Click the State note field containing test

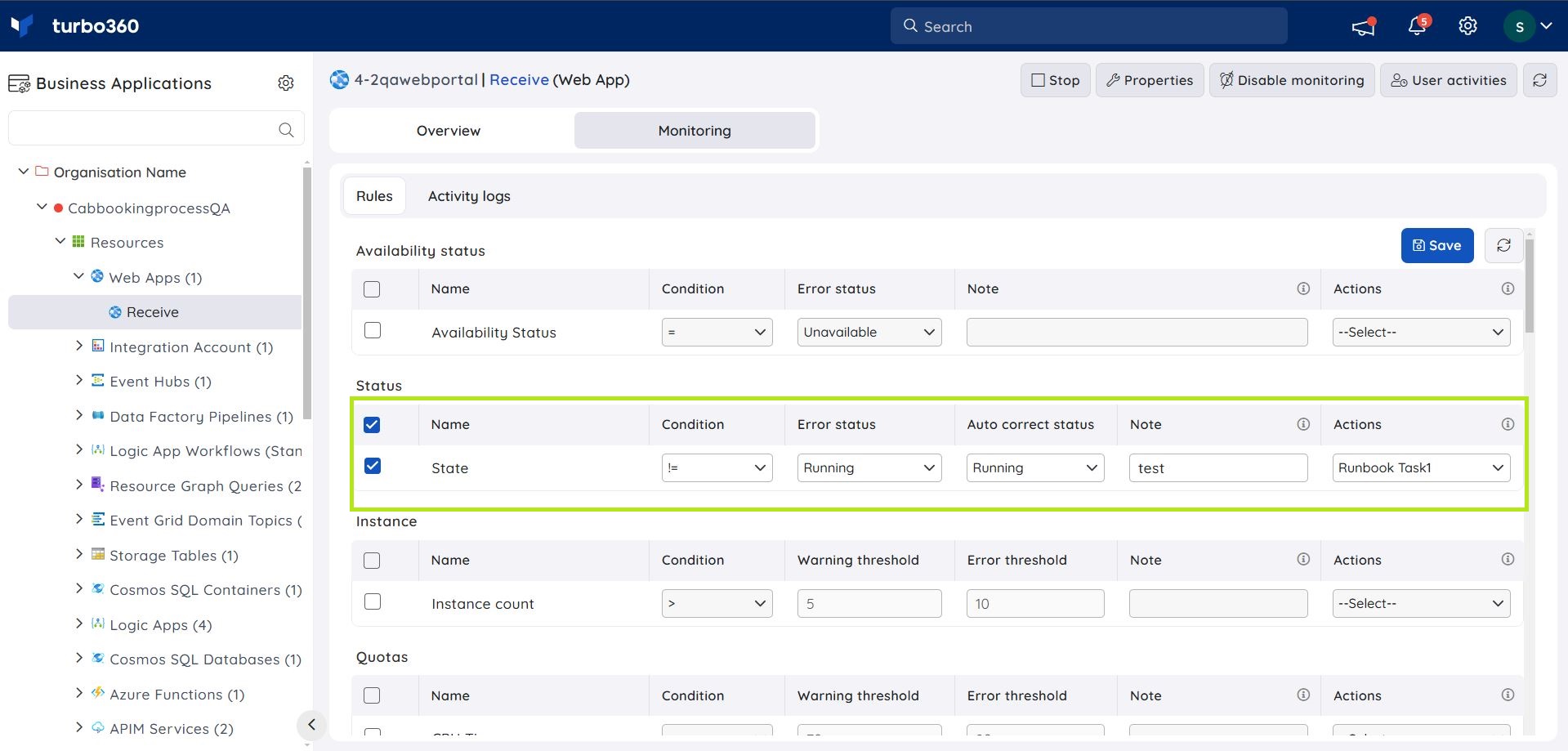tap(1218, 467)
